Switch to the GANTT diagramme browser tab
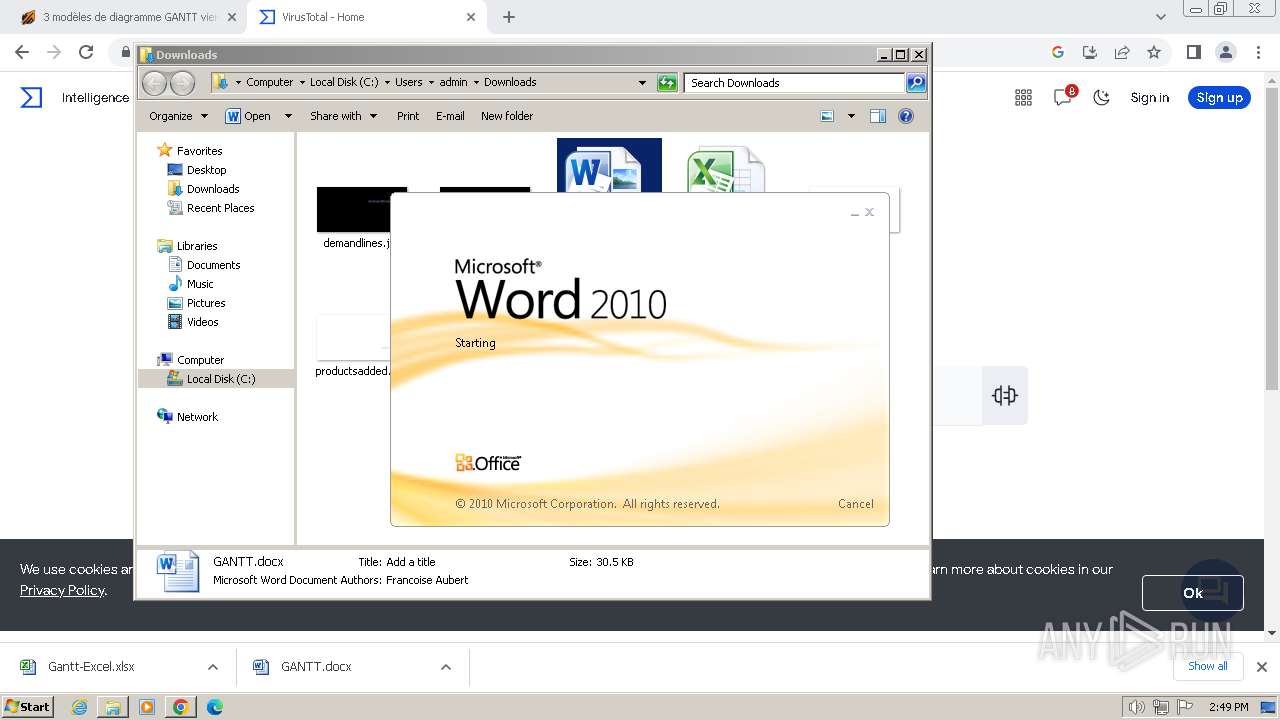The width and height of the screenshot is (1280, 720). click(x=128, y=17)
